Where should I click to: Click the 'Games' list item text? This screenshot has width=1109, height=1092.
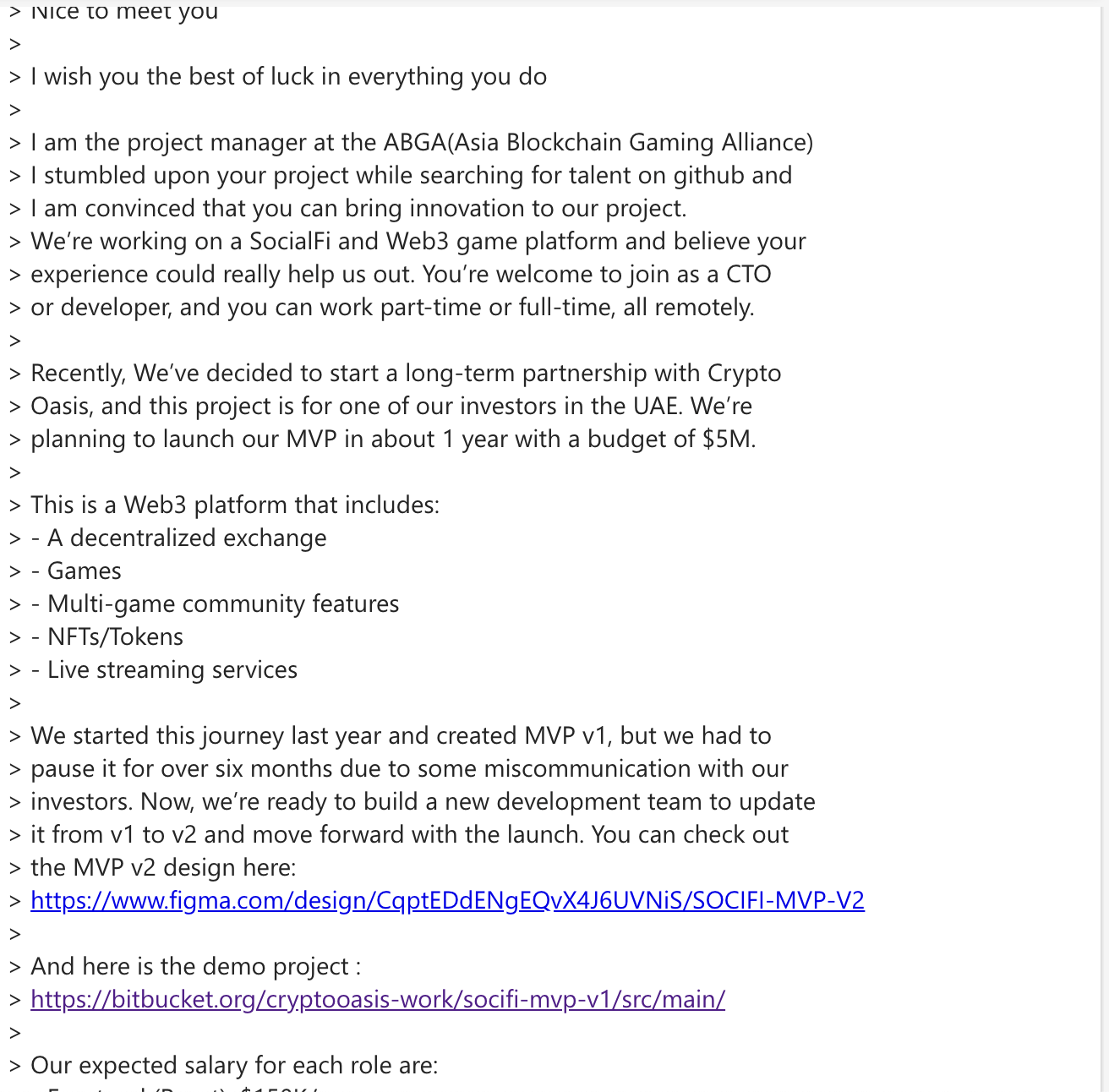(85, 571)
